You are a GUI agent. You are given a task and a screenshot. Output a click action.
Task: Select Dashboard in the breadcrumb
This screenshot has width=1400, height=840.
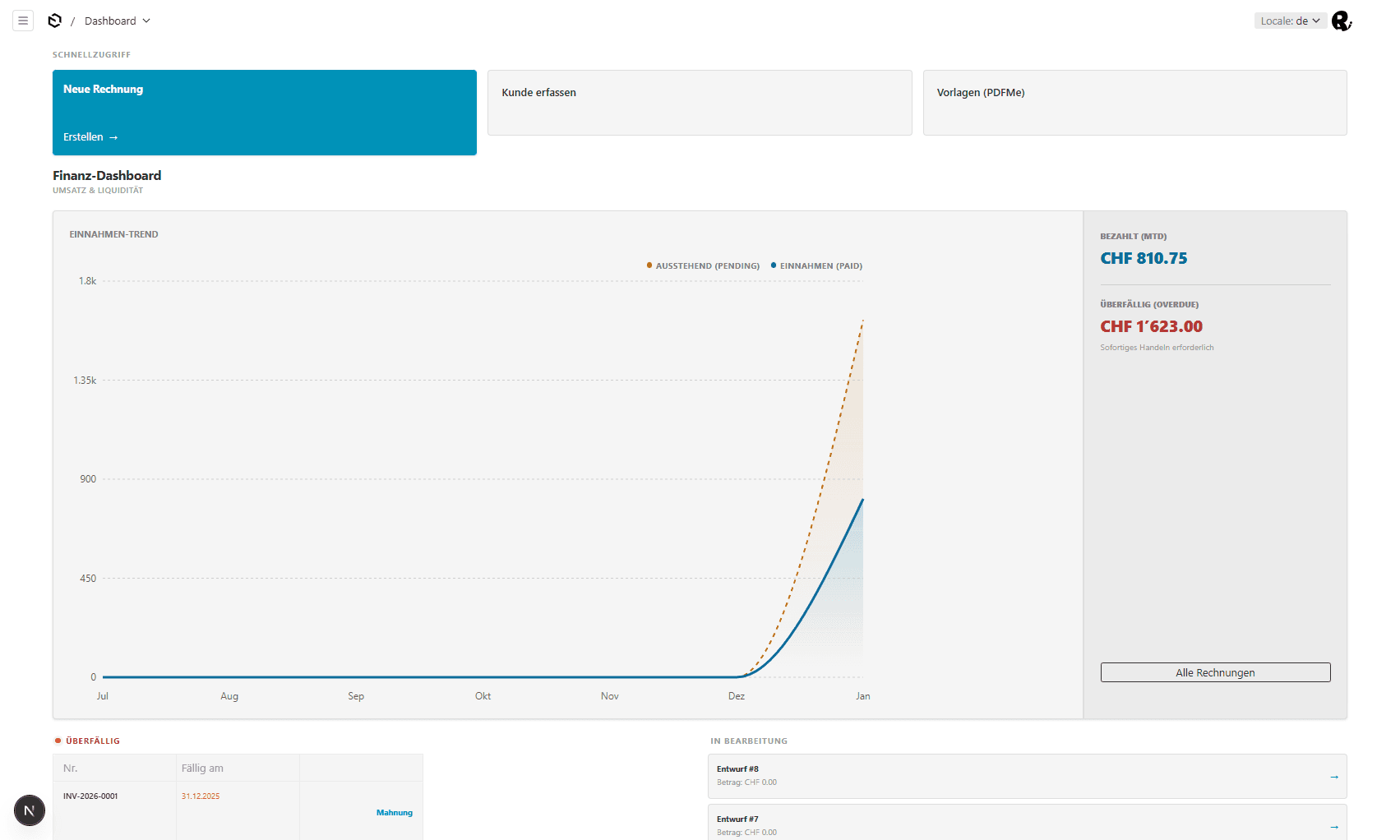[x=112, y=21]
